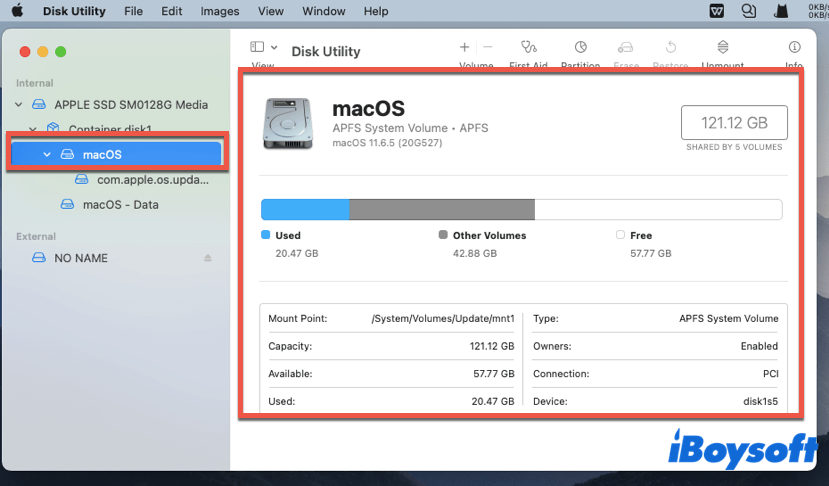
Task: Click the Capacity value 121.12 GB
Action: pyautogui.click(x=492, y=346)
